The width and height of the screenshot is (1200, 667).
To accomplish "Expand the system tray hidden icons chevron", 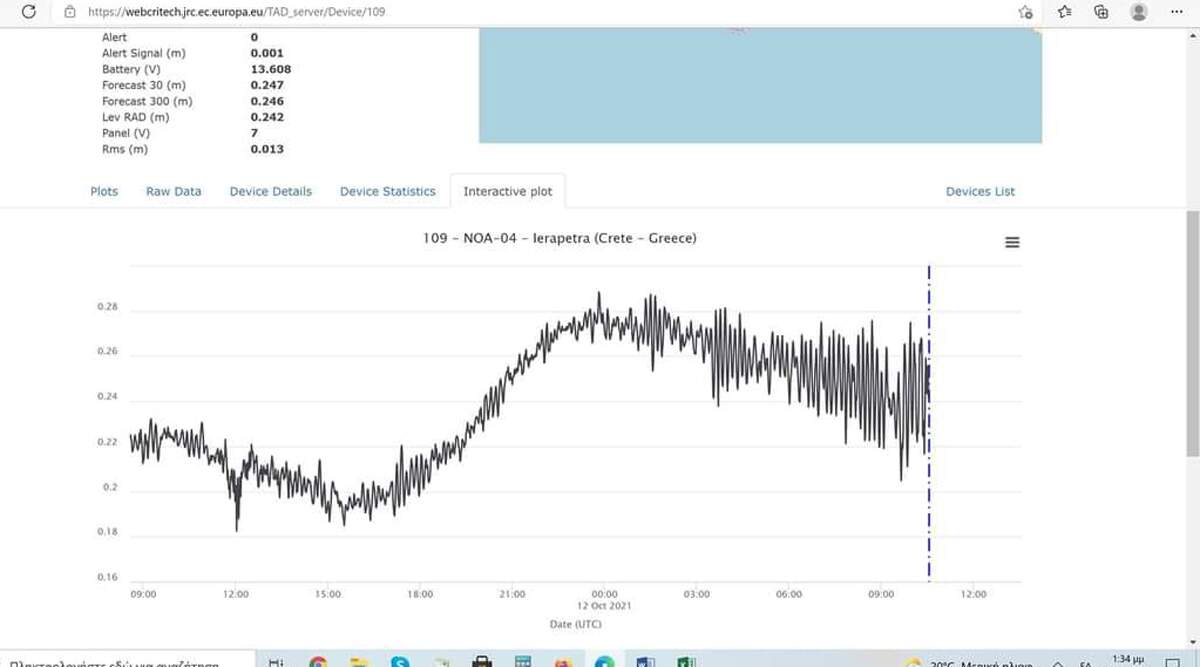I will (x=1057, y=662).
